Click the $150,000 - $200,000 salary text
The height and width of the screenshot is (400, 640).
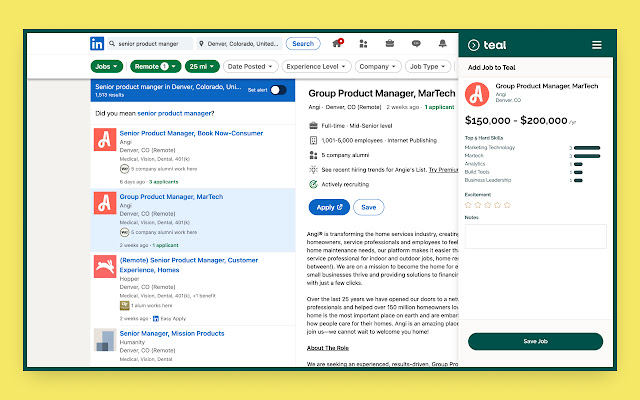(x=516, y=121)
